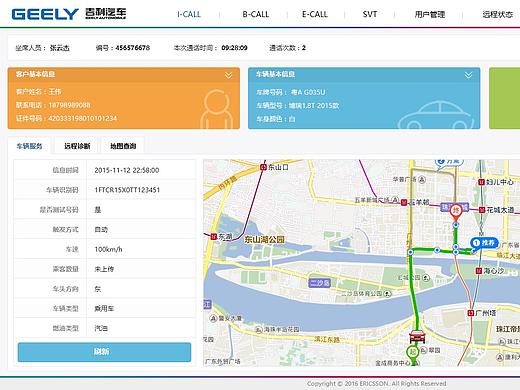Image resolution: width=520 pixels, height=390 pixels.
Task: Click the car silhouette in vehicle card
Action: point(436,115)
